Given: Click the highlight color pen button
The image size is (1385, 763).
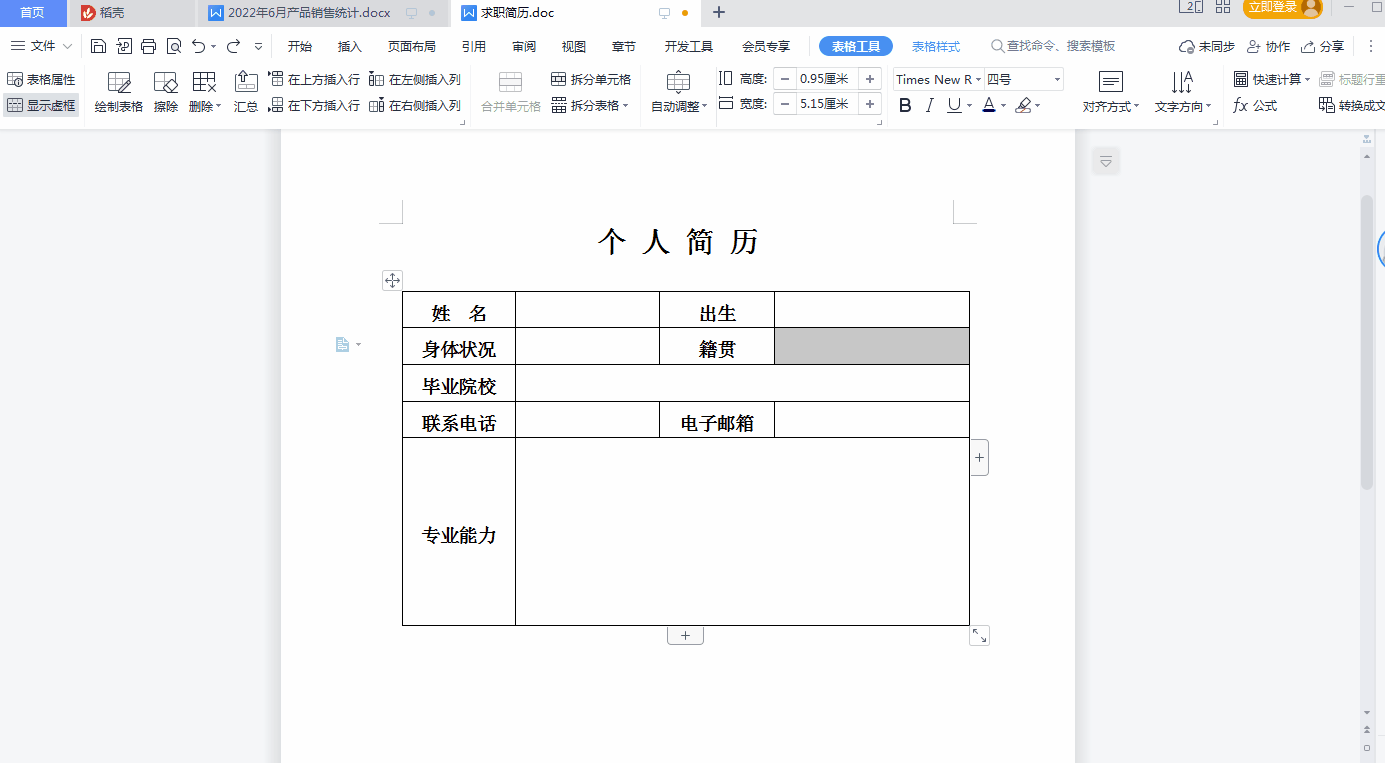Looking at the screenshot, I should (x=1023, y=105).
